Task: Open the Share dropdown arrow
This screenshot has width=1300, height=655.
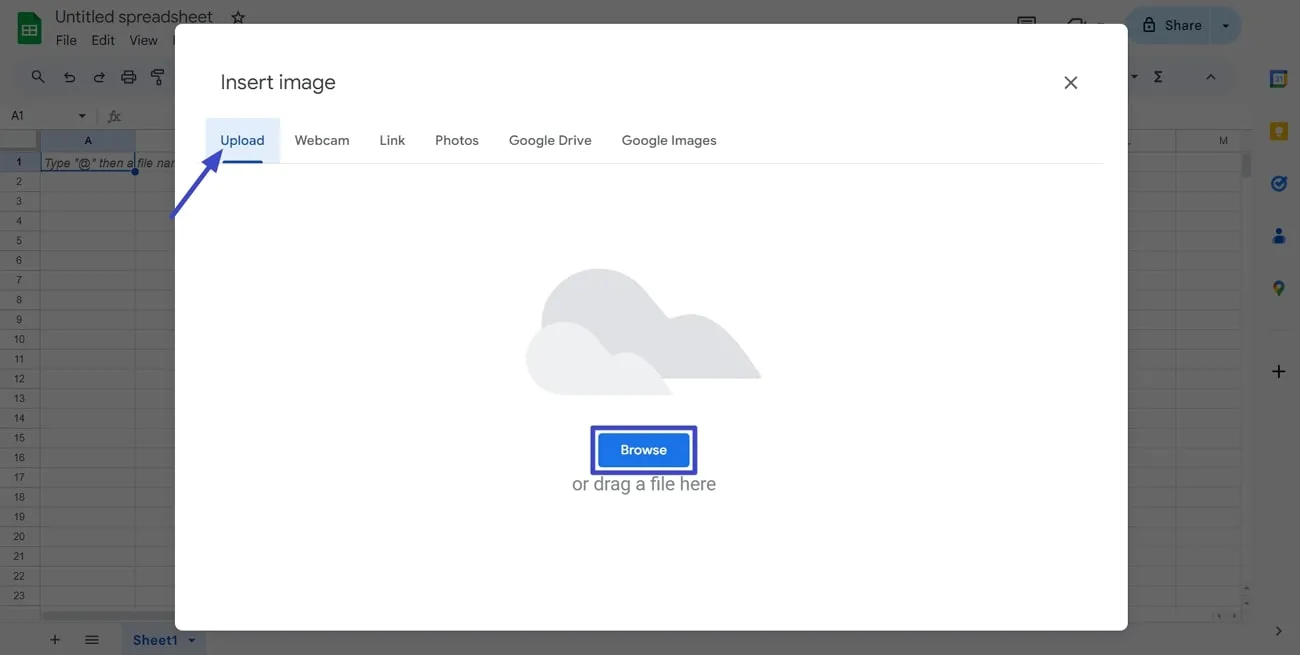Action: [1225, 25]
